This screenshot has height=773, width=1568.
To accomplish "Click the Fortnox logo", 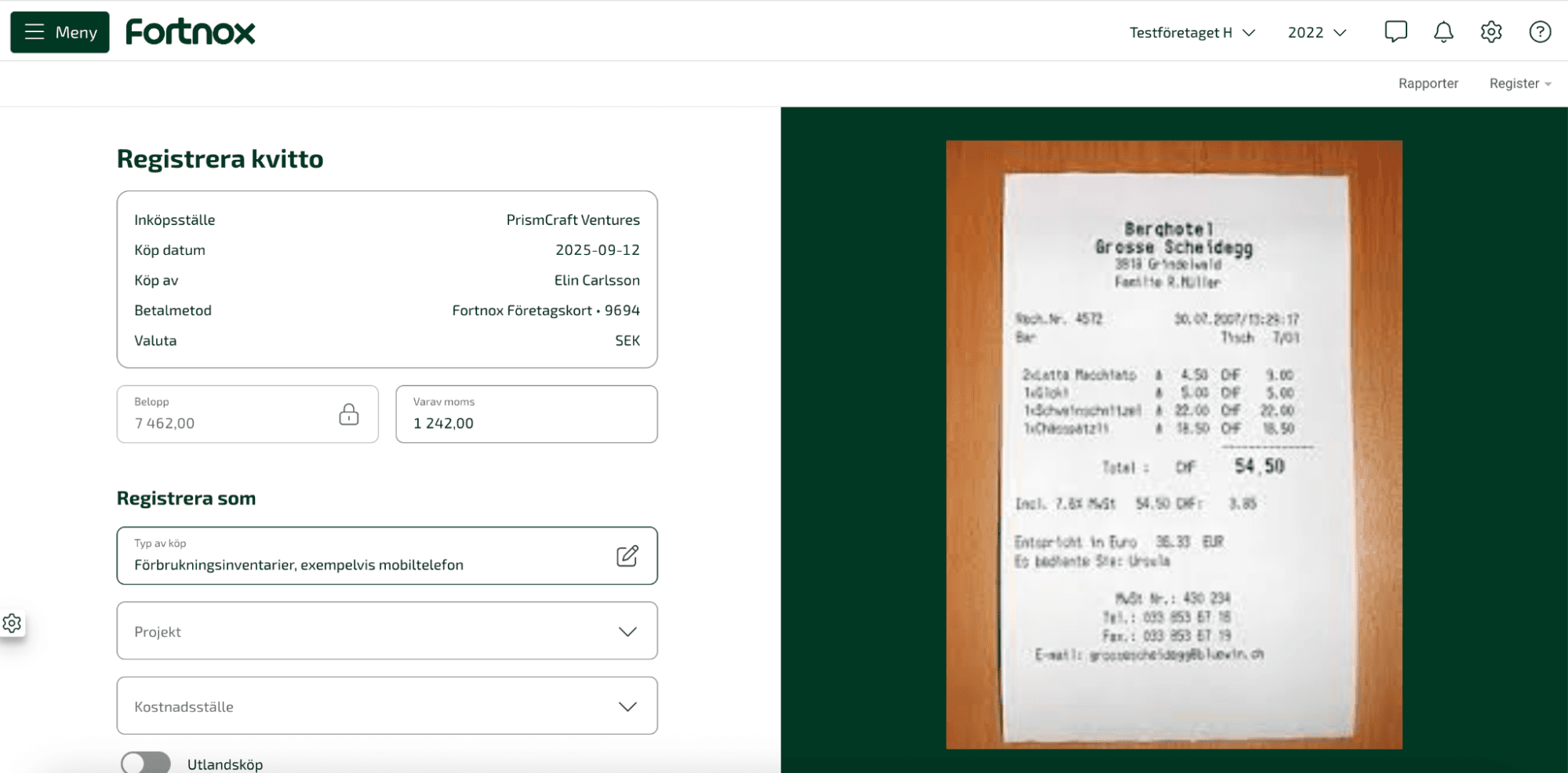I will (x=191, y=32).
